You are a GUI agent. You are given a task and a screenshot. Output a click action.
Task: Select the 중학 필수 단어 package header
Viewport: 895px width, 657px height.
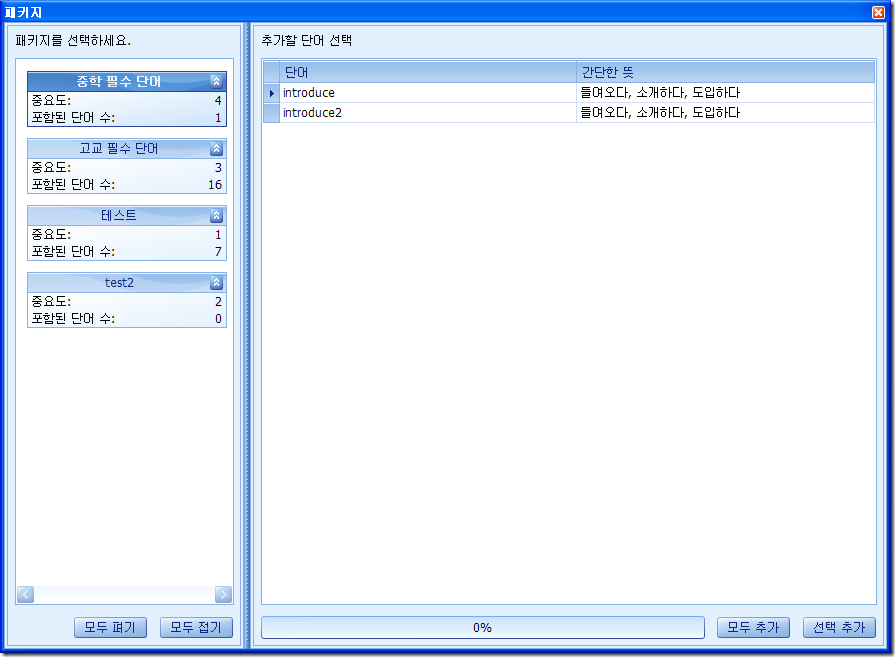127,82
